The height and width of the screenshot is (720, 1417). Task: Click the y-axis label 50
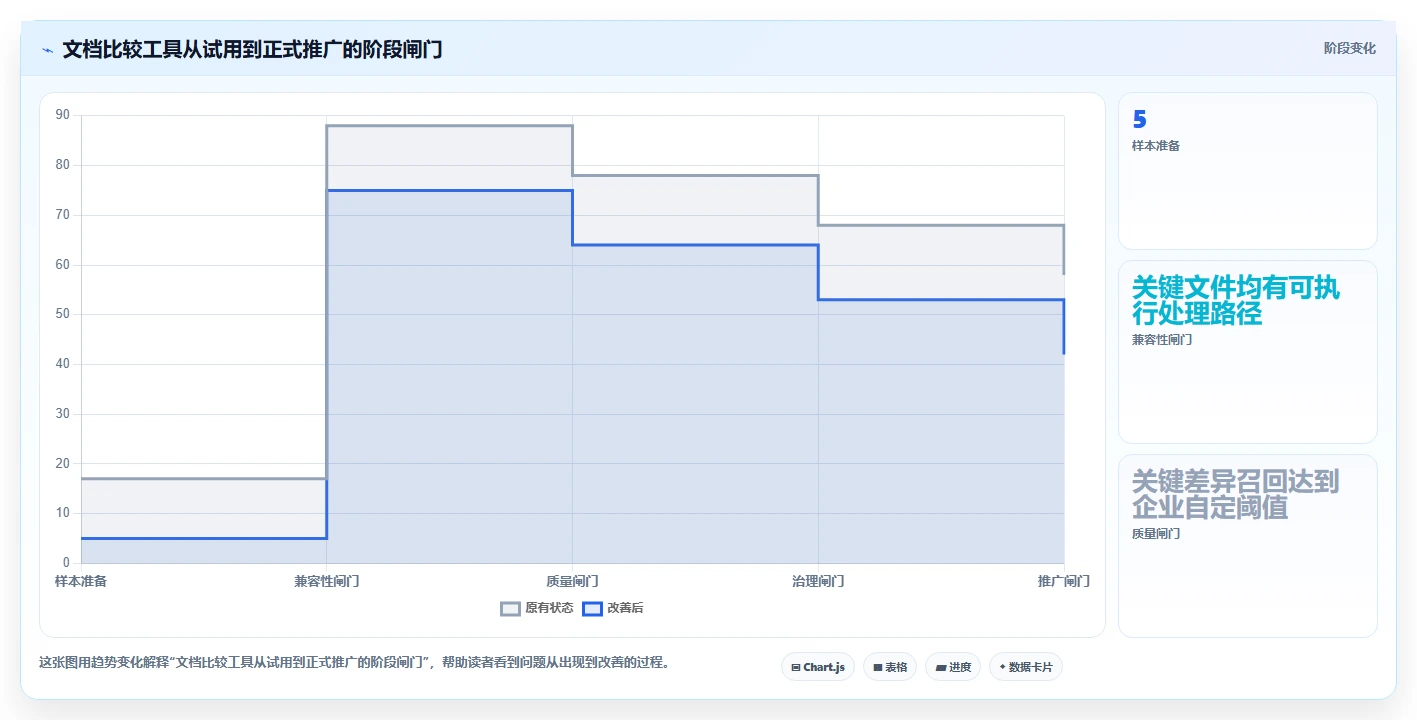coord(63,314)
